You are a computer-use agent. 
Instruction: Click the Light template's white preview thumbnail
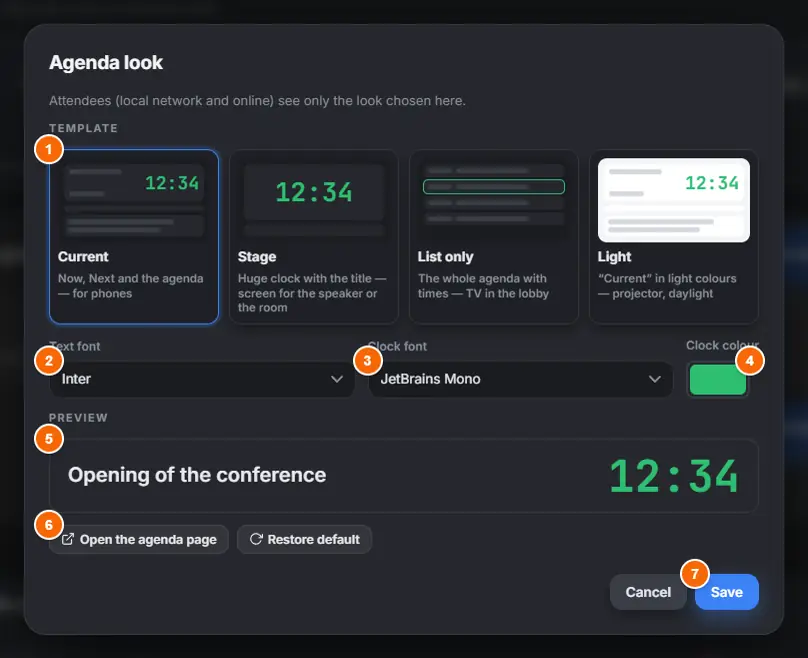674,200
